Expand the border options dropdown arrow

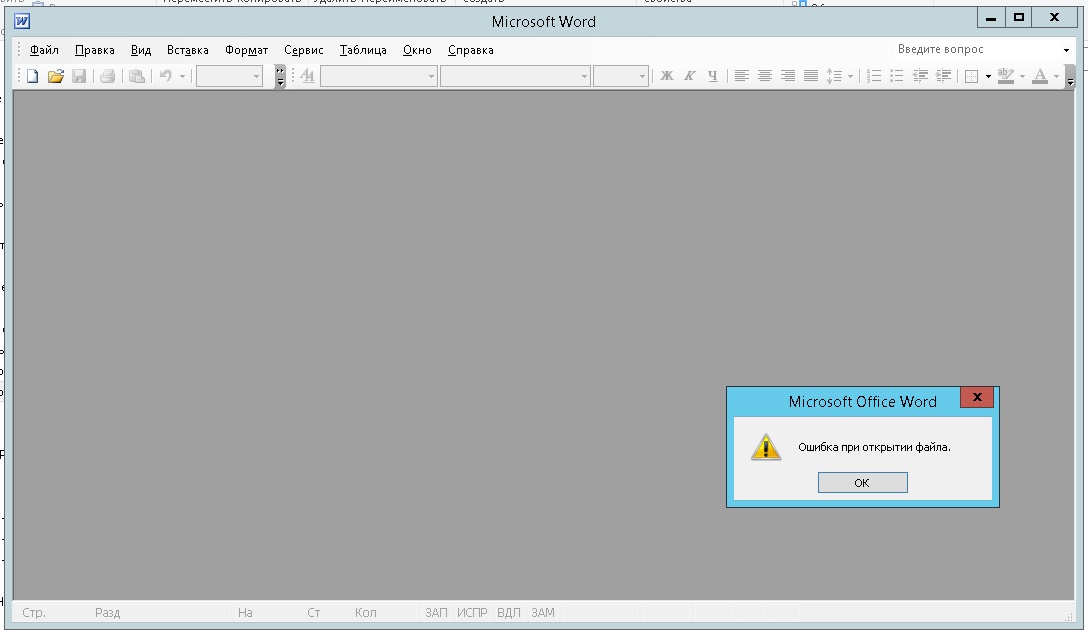click(x=988, y=76)
